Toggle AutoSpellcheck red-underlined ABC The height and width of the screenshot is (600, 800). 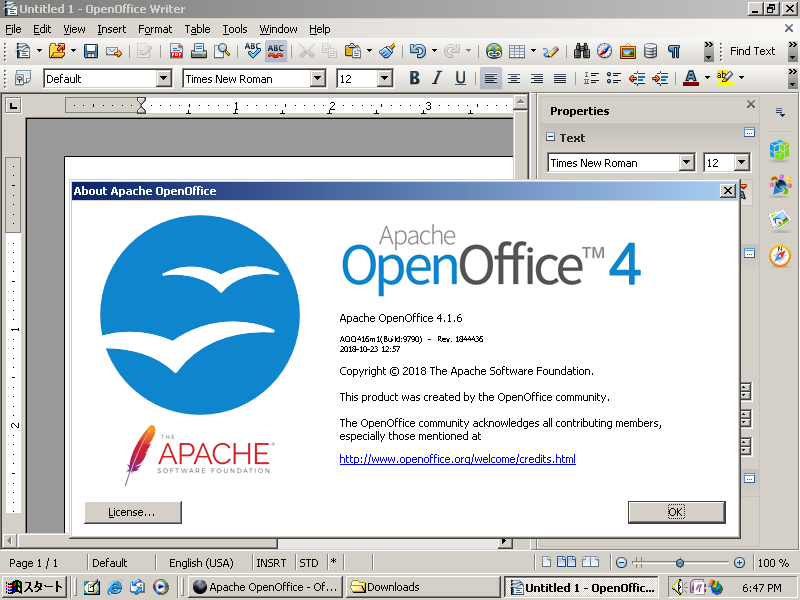click(x=276, y=51)
